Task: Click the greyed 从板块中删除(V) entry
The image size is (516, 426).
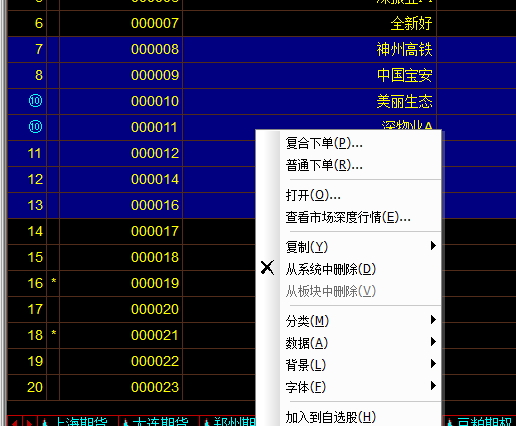Action: tap(349, 291)
